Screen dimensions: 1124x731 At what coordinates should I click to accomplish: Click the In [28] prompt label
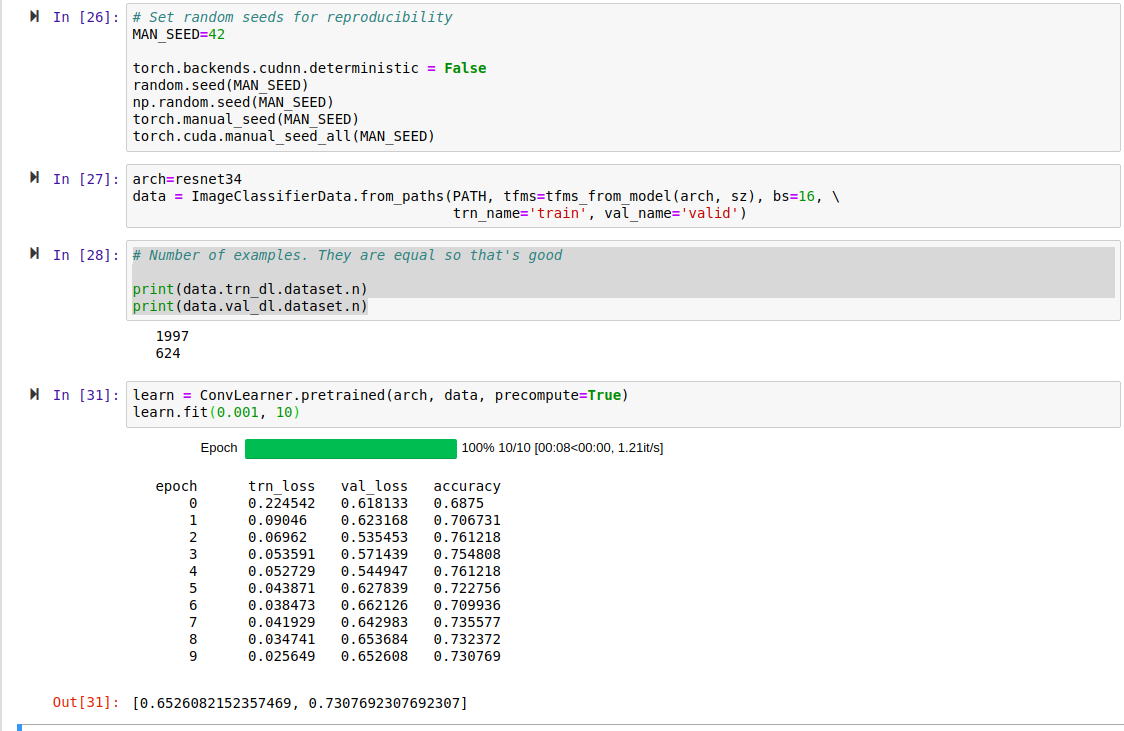(85, 256)
